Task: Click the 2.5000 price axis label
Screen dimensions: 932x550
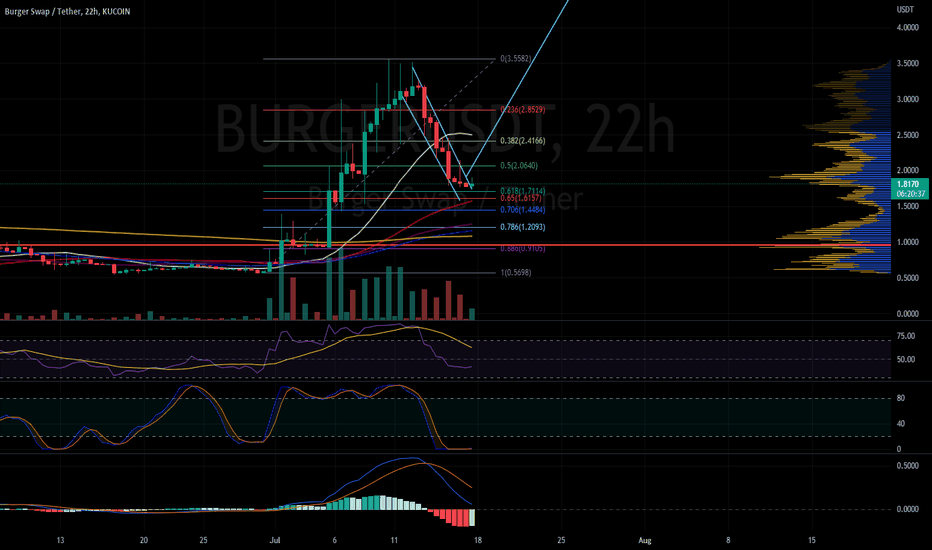Action: pos(908,136)
